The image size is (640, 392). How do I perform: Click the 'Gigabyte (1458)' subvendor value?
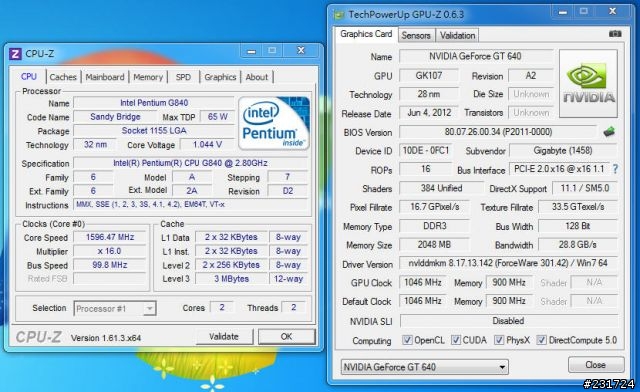click(563, 150)
